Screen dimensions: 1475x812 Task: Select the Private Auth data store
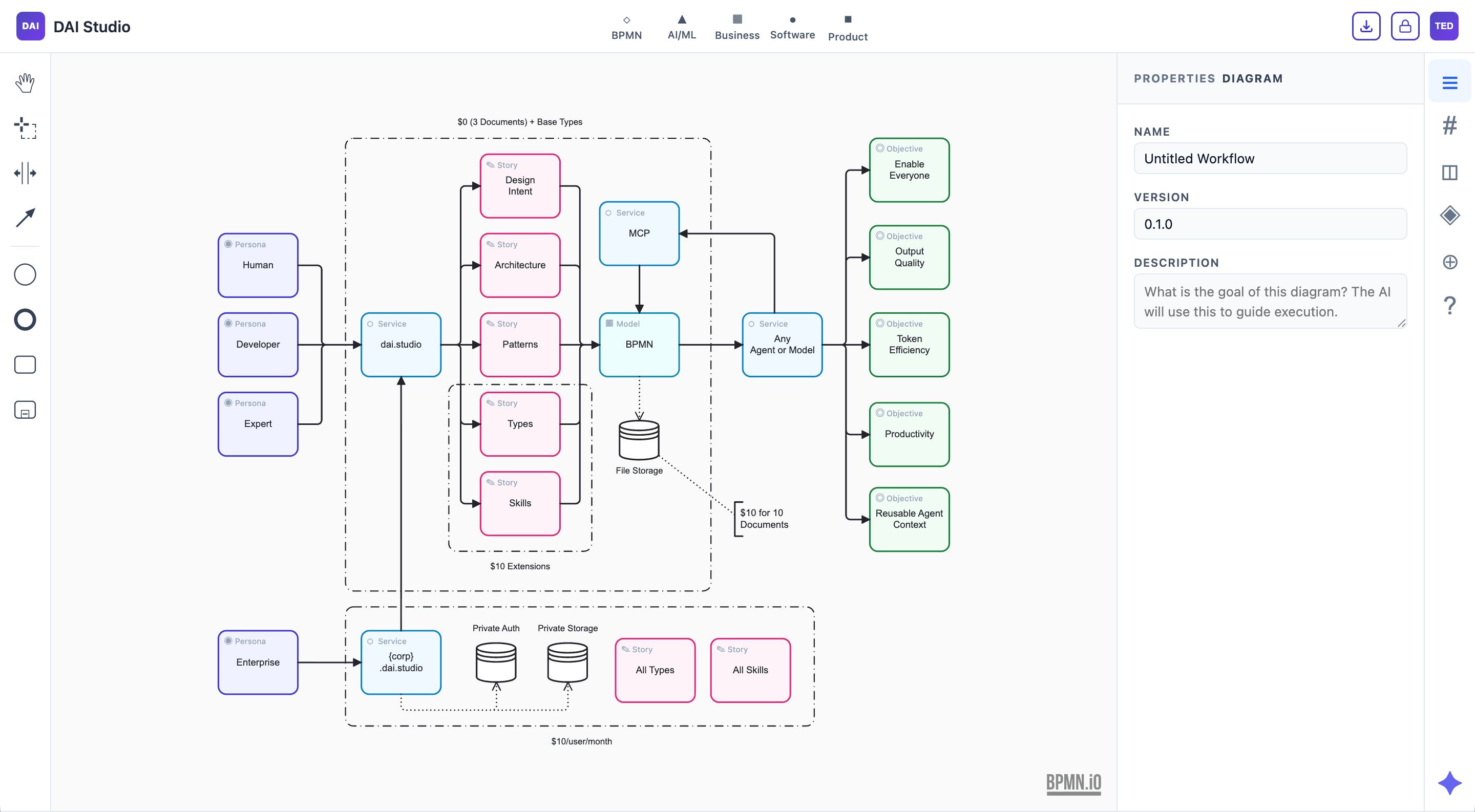coord(496,662)
